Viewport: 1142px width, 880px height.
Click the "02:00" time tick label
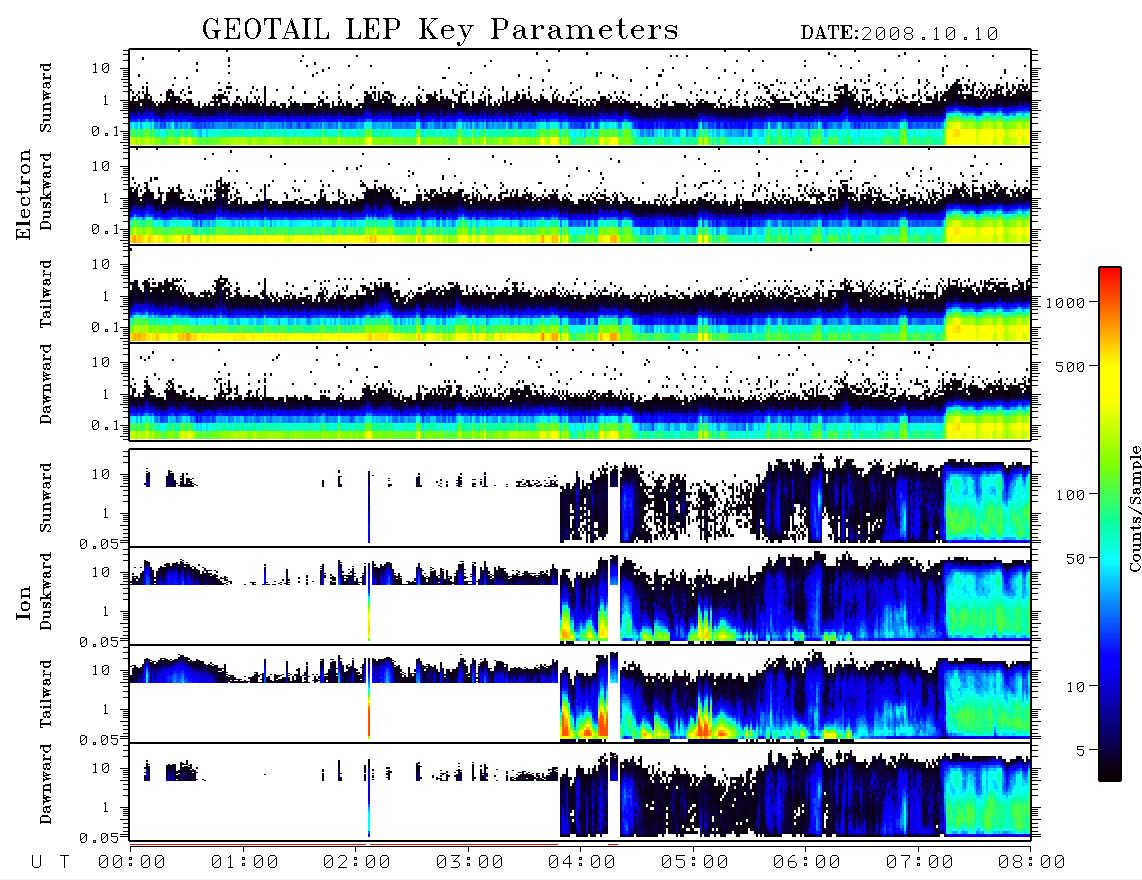point(357,863)
